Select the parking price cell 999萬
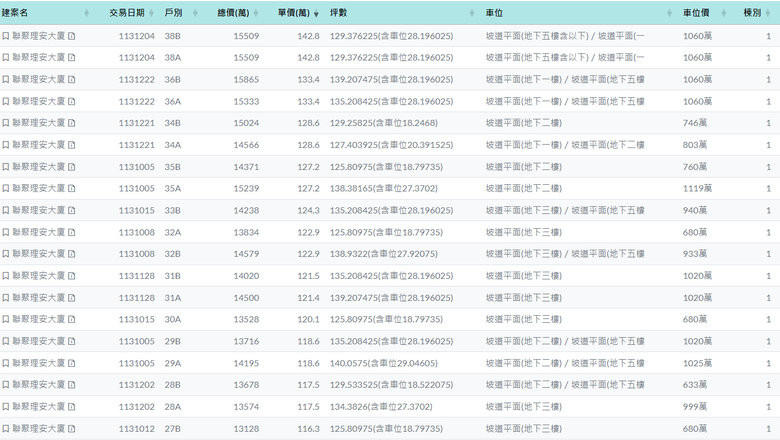This screenshot has height=440, width=780. [x=695, y=407]
